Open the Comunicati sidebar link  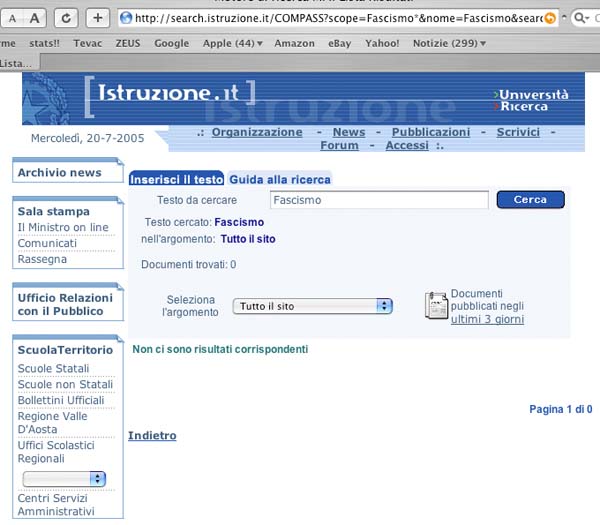[47, 243]
